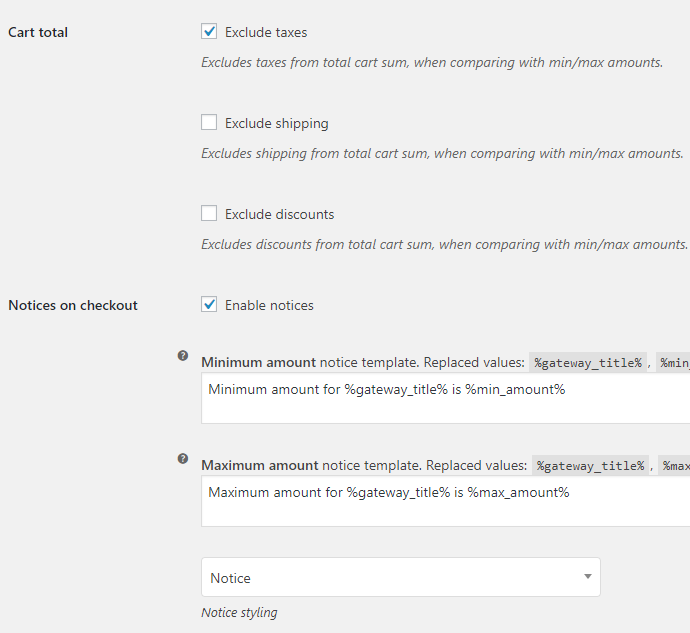This screenshot has width=690, height=633.
Task: Open help tooltip for Maximum amount template
Action: point(183,459)
